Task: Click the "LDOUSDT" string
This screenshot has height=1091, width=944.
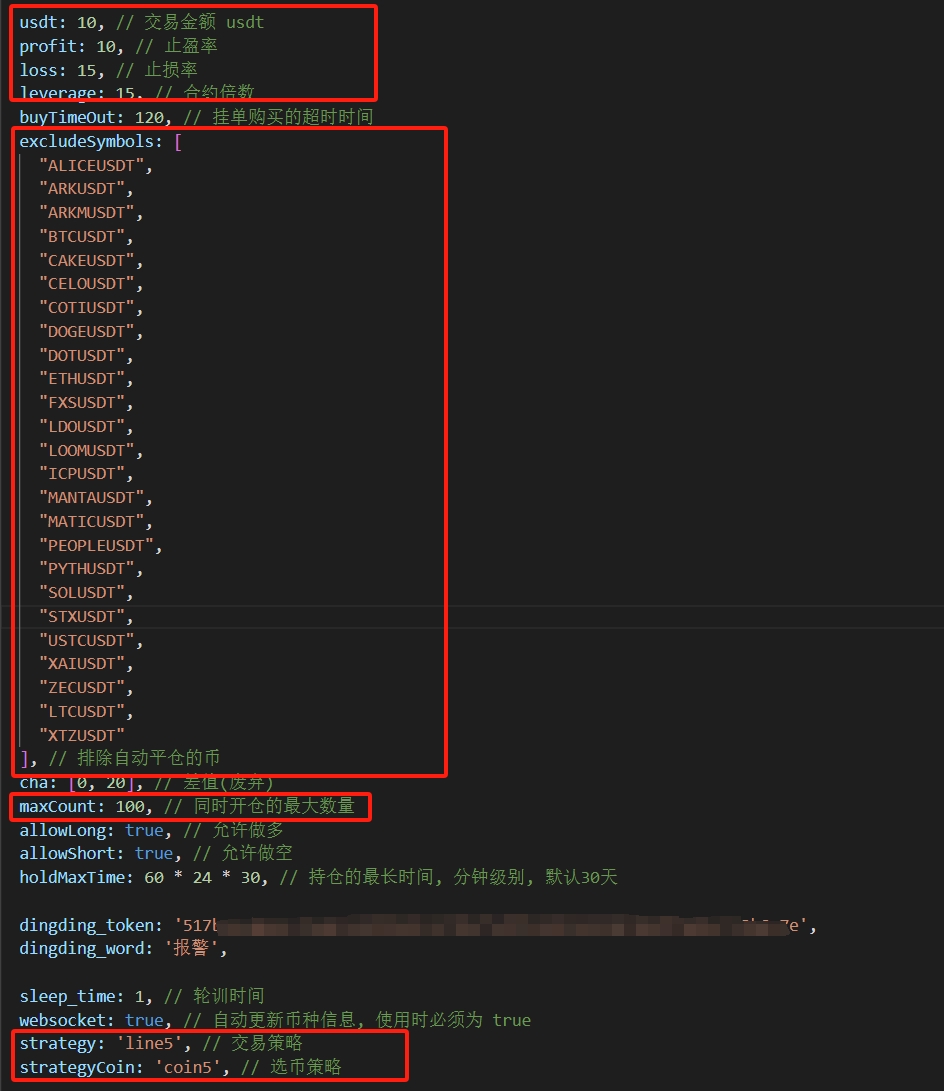Action: [x=81, y=427]
